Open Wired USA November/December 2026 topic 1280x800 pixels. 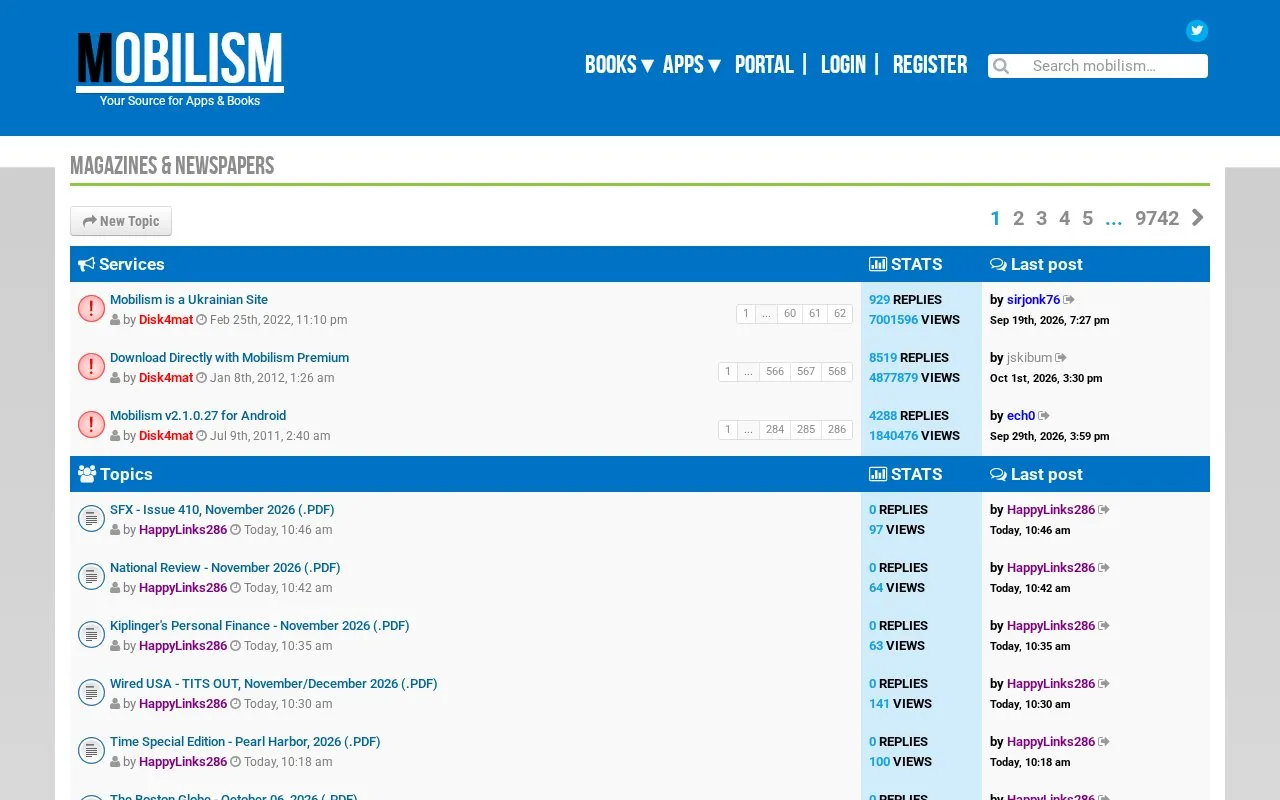click(273, 684)
